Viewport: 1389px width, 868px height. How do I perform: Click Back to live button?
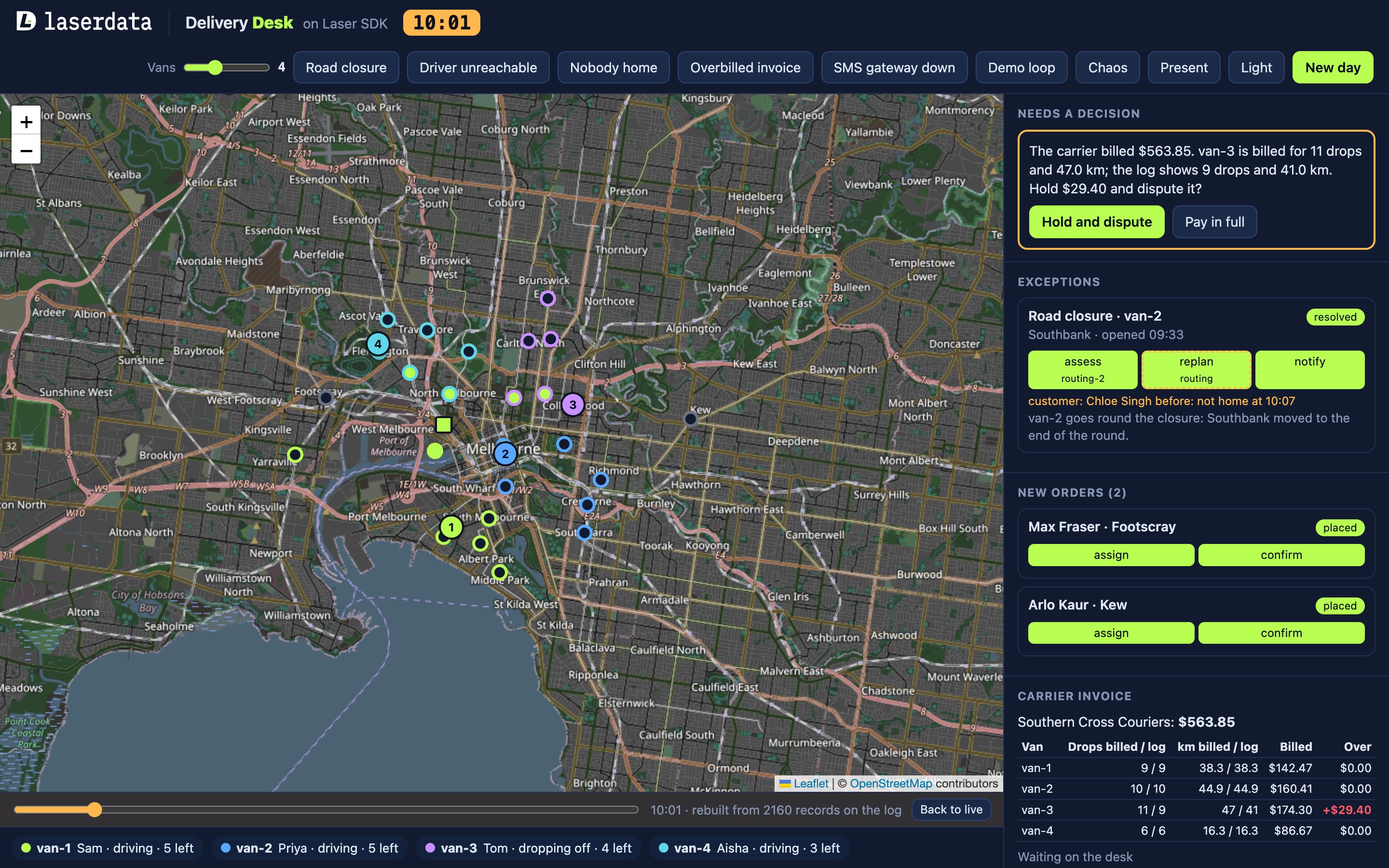click(951, 810)
